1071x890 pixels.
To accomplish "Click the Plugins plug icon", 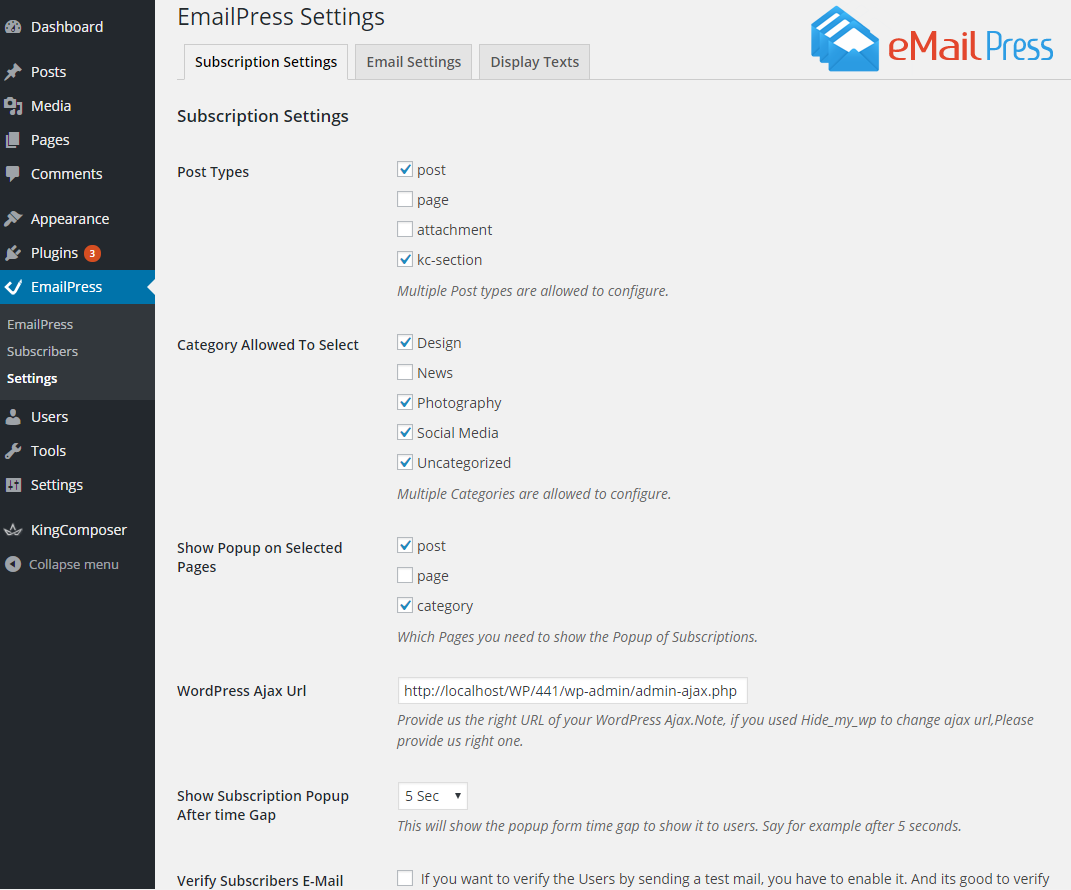I will [x=13, y=253].
